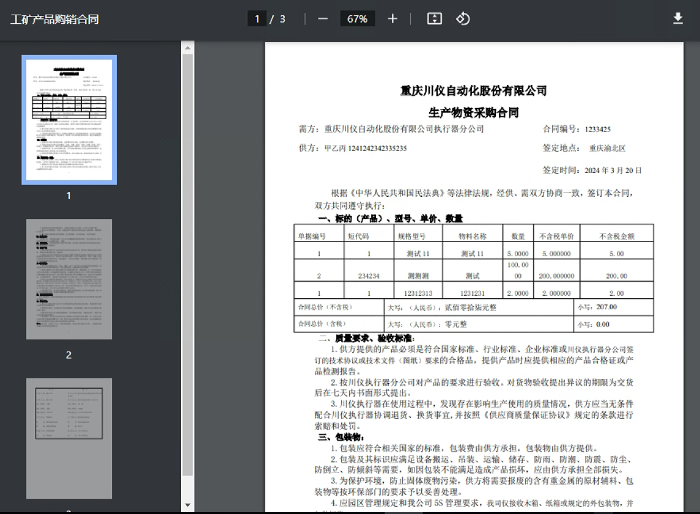The height and width of the screenshot is (514, 700).
Task: Click the current page number field
Action: click(259, 18)
